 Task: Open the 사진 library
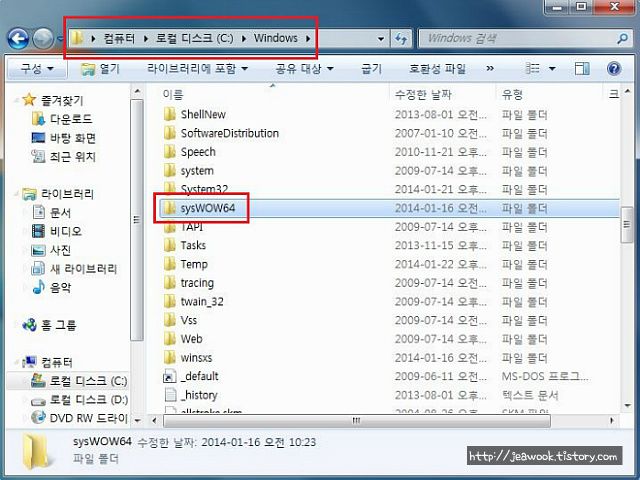(x=60, y=250)
